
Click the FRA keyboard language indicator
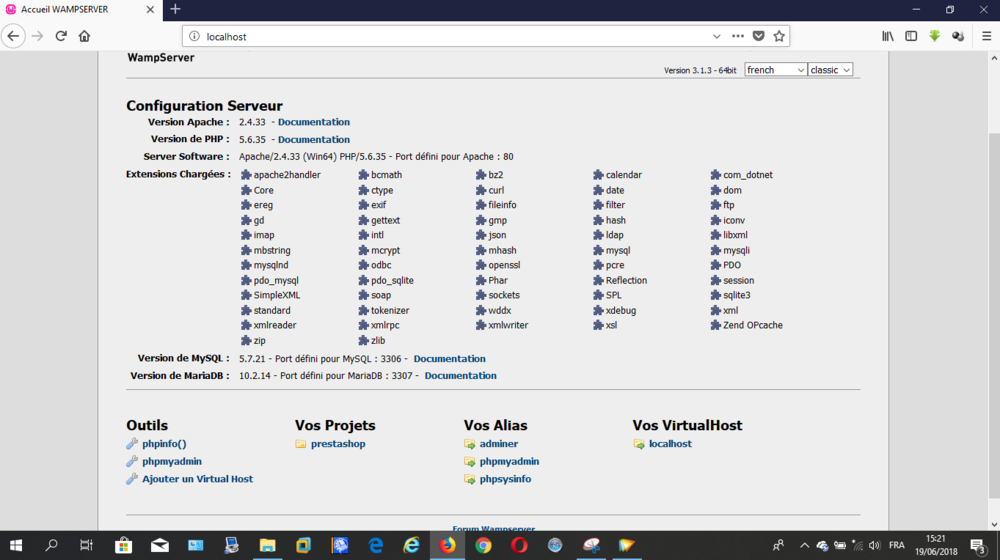pyautogui.click(x=897, y=545)
